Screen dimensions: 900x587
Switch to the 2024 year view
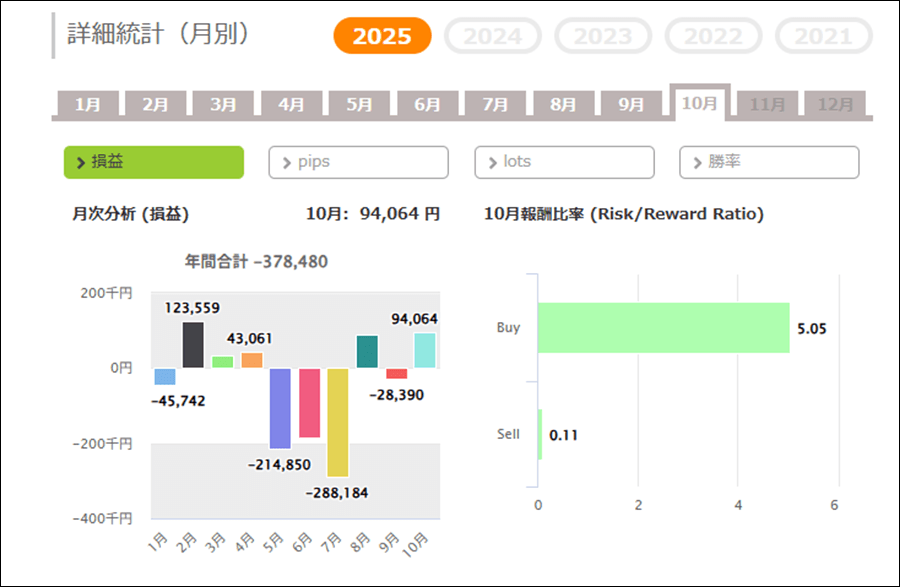492,36
